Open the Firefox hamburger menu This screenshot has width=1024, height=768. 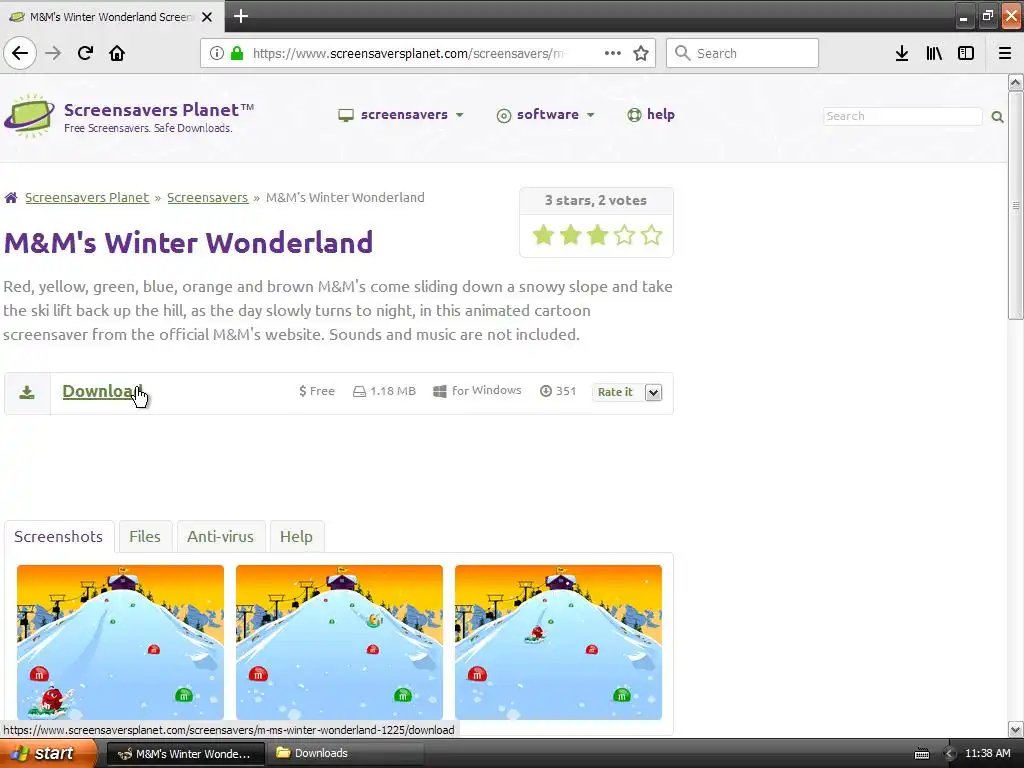(x=1004, y=53)
